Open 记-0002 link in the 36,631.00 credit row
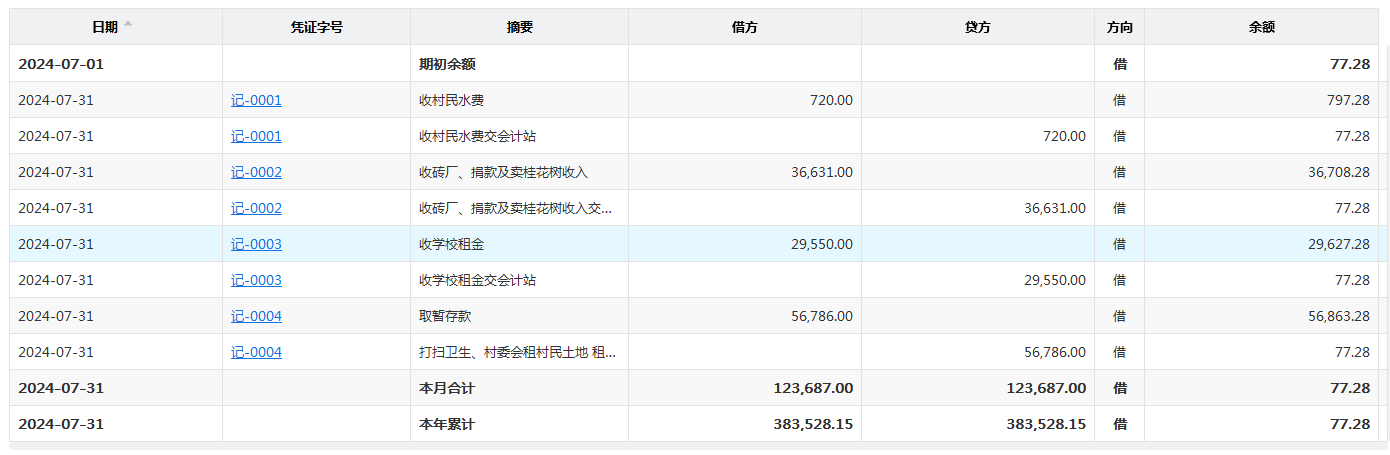1390x455 pixels. [256, 208]
